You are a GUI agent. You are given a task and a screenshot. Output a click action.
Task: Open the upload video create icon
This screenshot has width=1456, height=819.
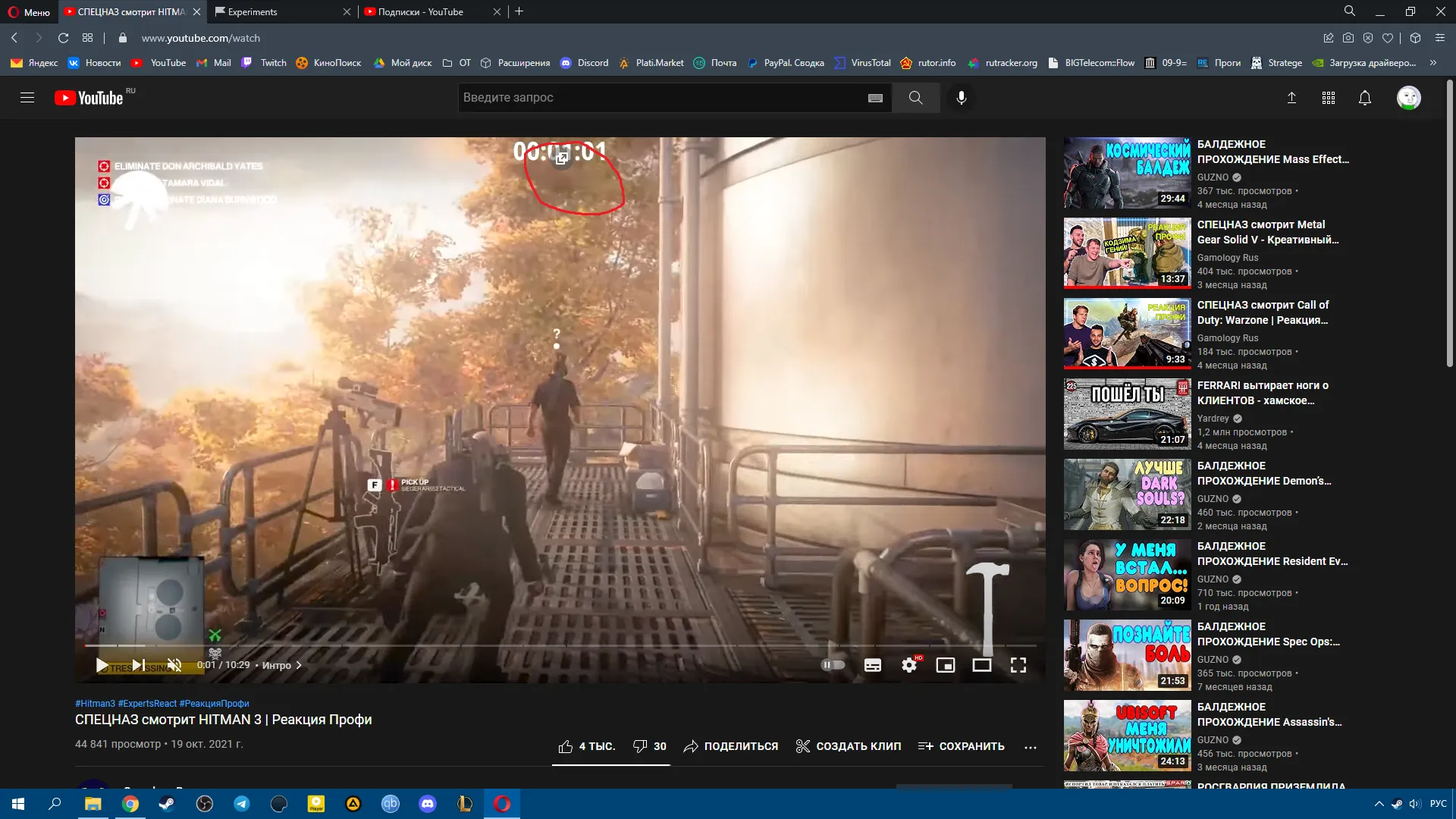1291,98
